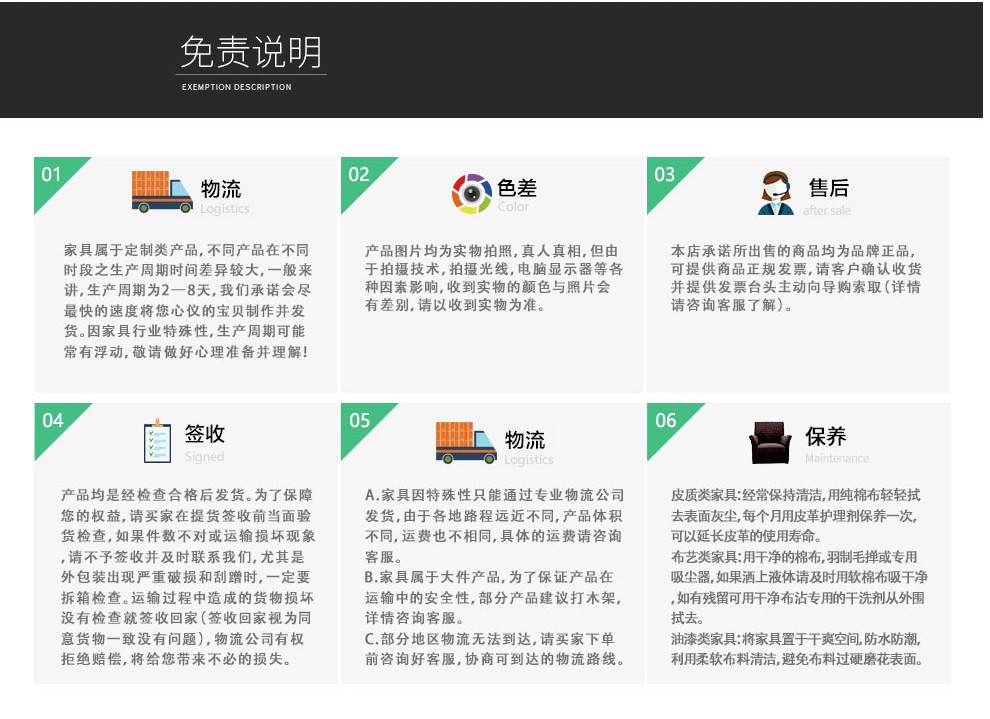The width and height of the screenshot is (990, 719).
Task: Click the line starting 布艺类家具
Action: pyautogui.click(x=794, y=557)
